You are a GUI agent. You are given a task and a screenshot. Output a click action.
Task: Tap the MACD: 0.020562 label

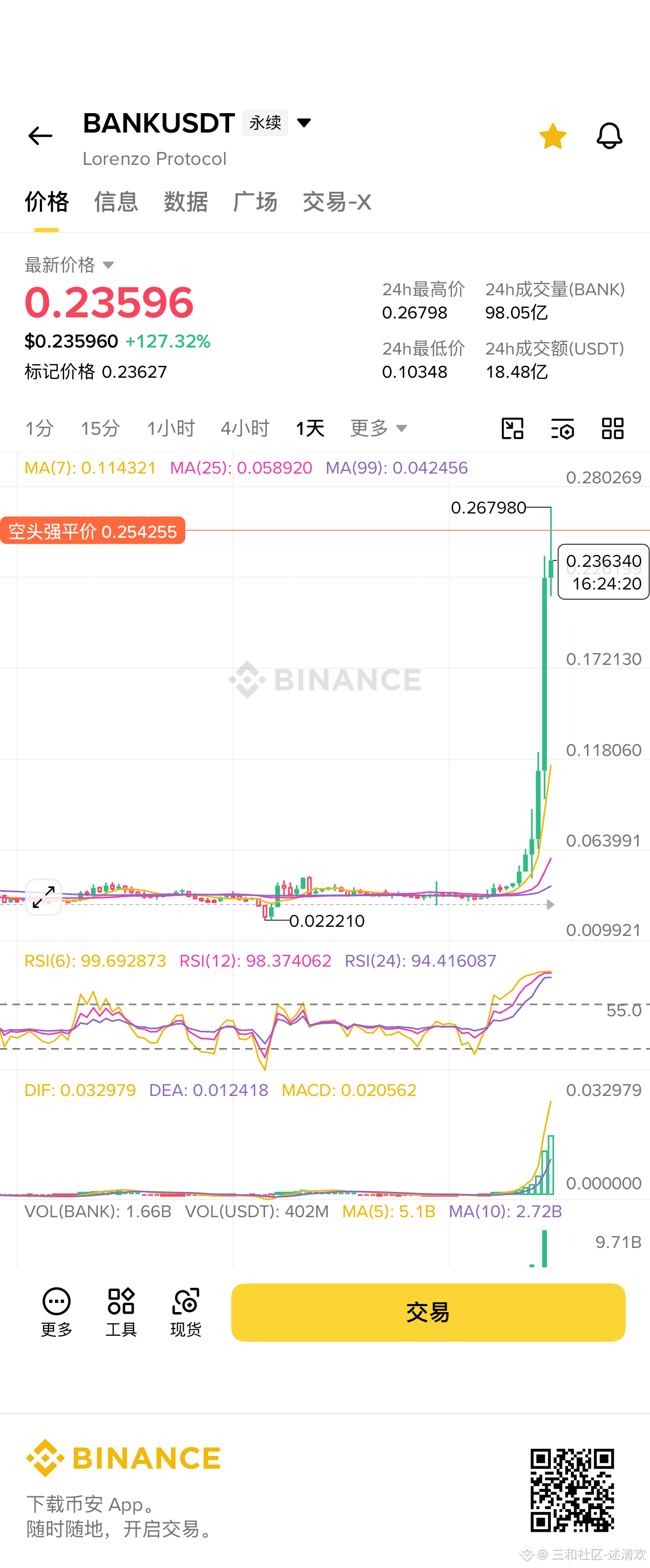pos(349,1090)
